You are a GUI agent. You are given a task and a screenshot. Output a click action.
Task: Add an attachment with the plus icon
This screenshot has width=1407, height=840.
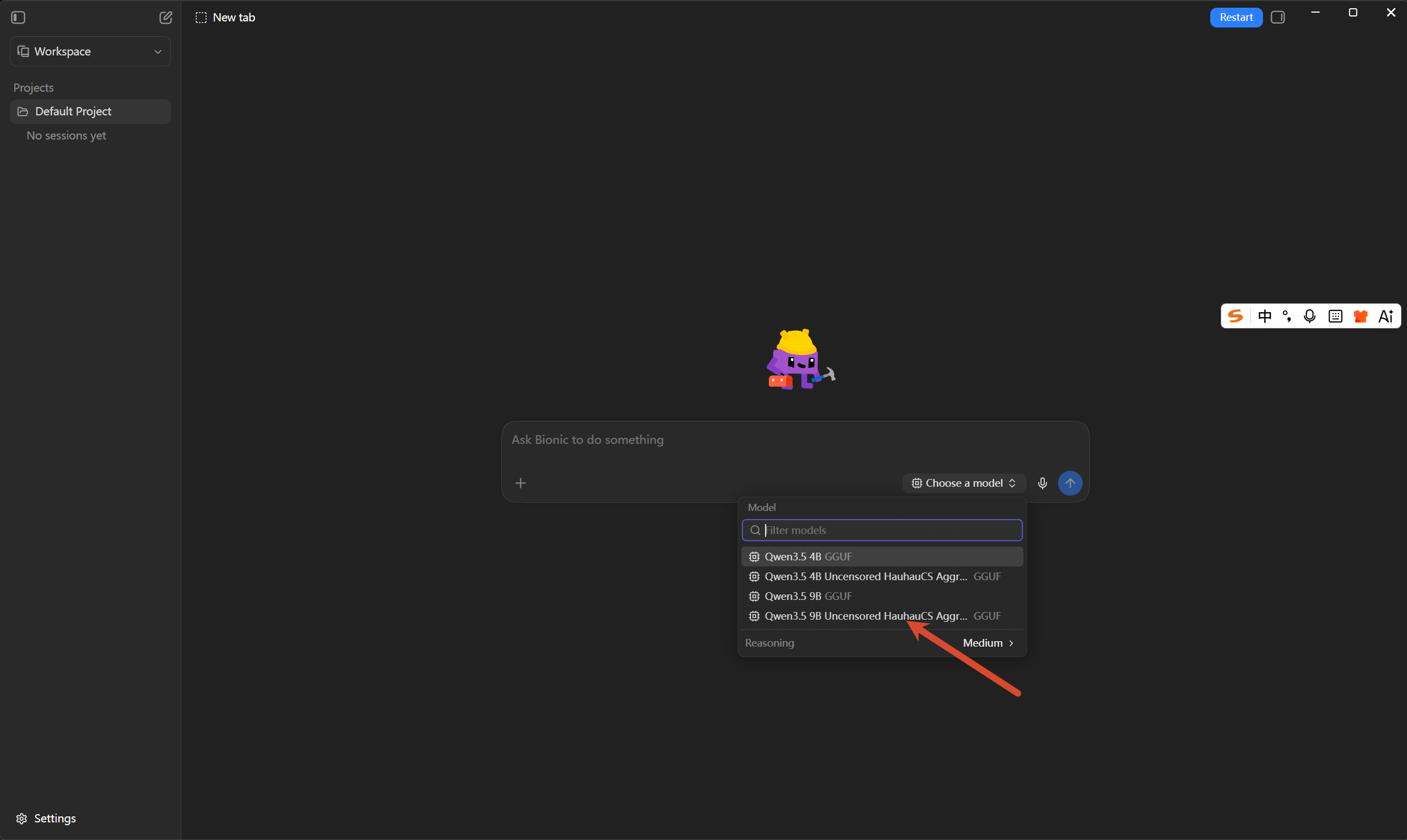[520, 483]
